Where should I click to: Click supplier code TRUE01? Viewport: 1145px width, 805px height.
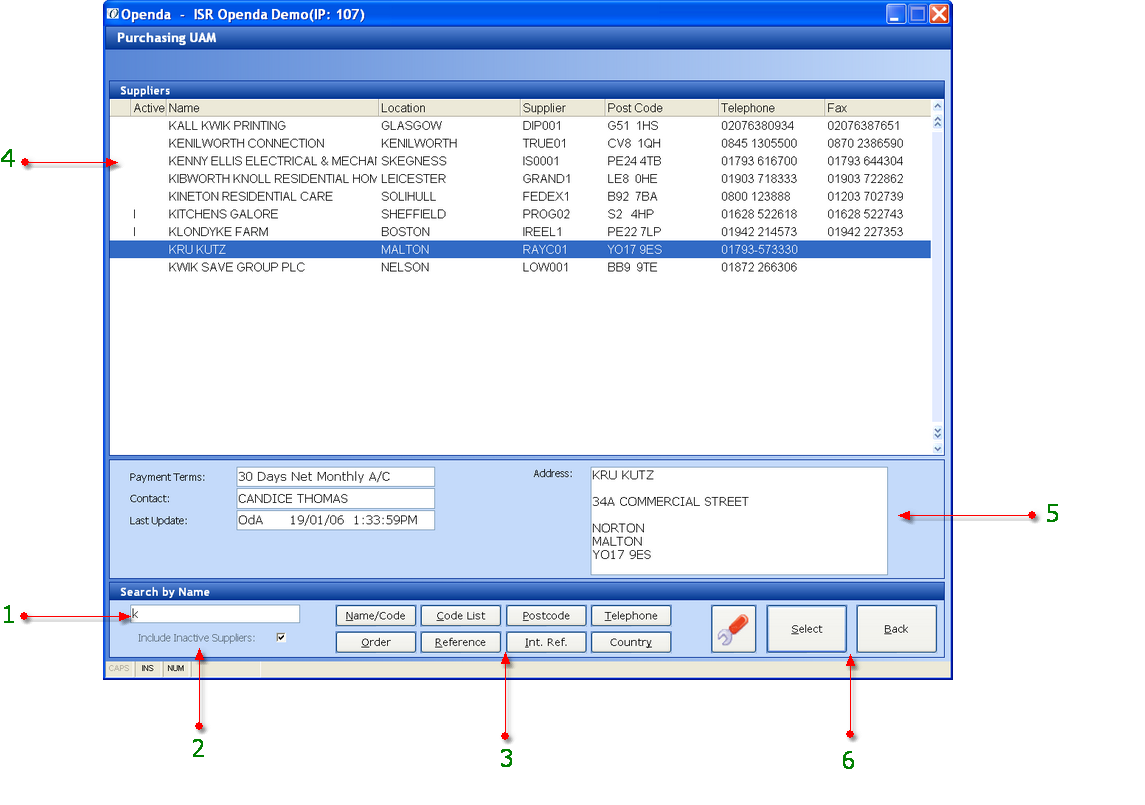(x=544, y=143)
